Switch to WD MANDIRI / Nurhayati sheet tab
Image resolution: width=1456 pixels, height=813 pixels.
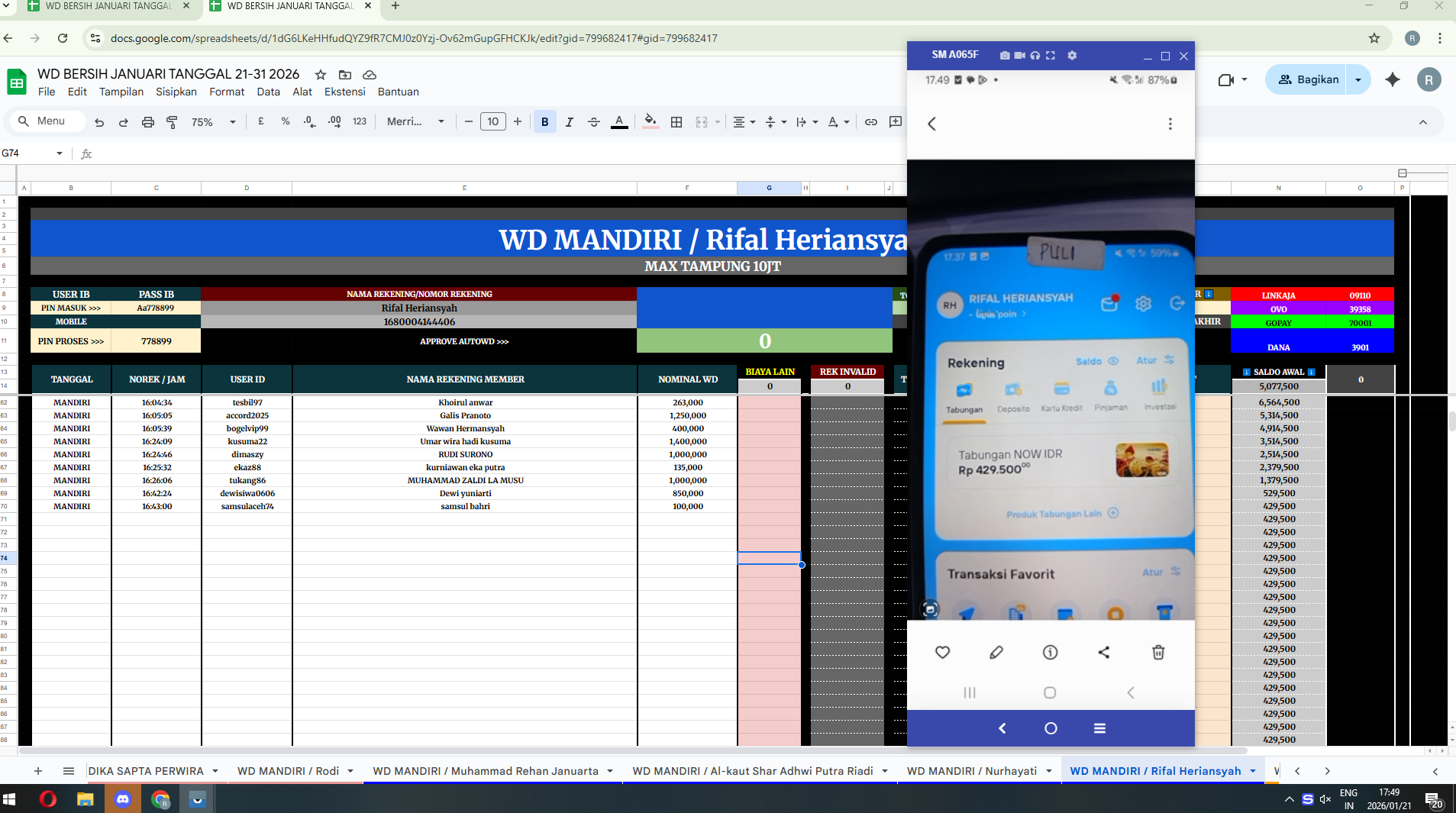tap(971, 771)
